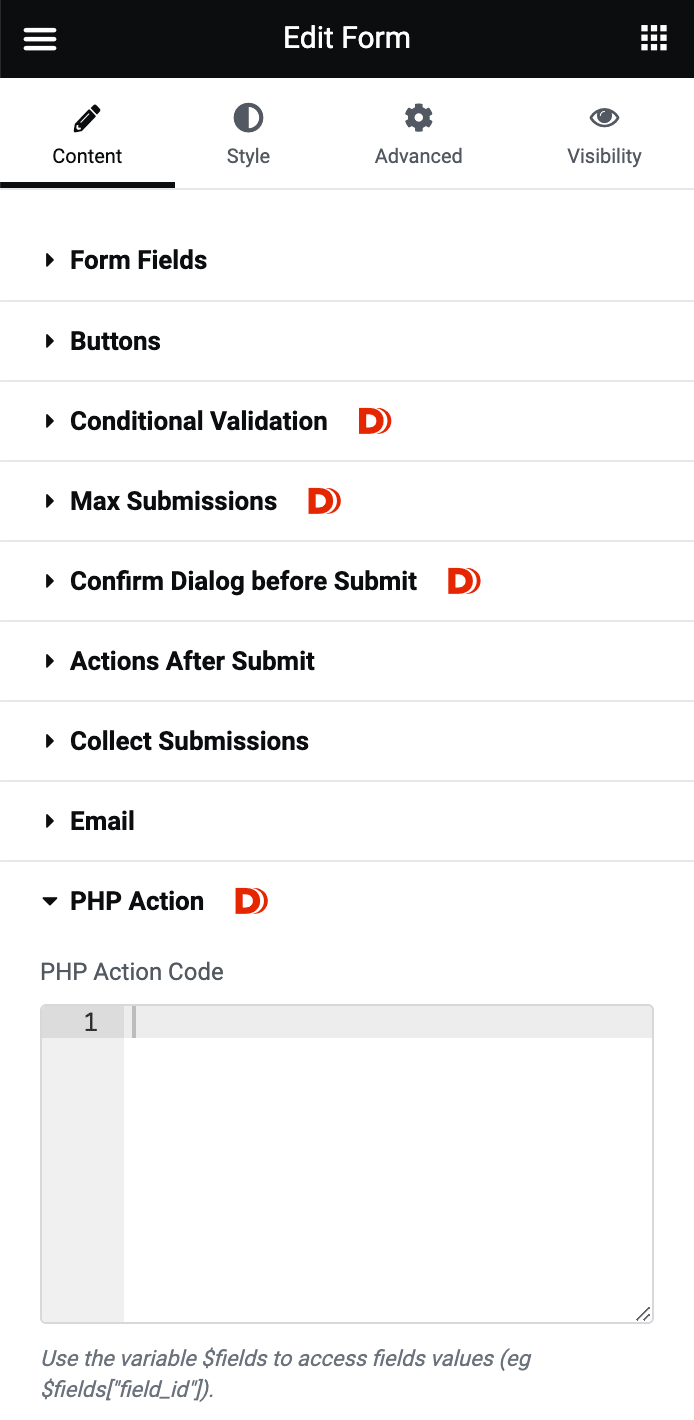Expand the Conditional Validation section

198,421
